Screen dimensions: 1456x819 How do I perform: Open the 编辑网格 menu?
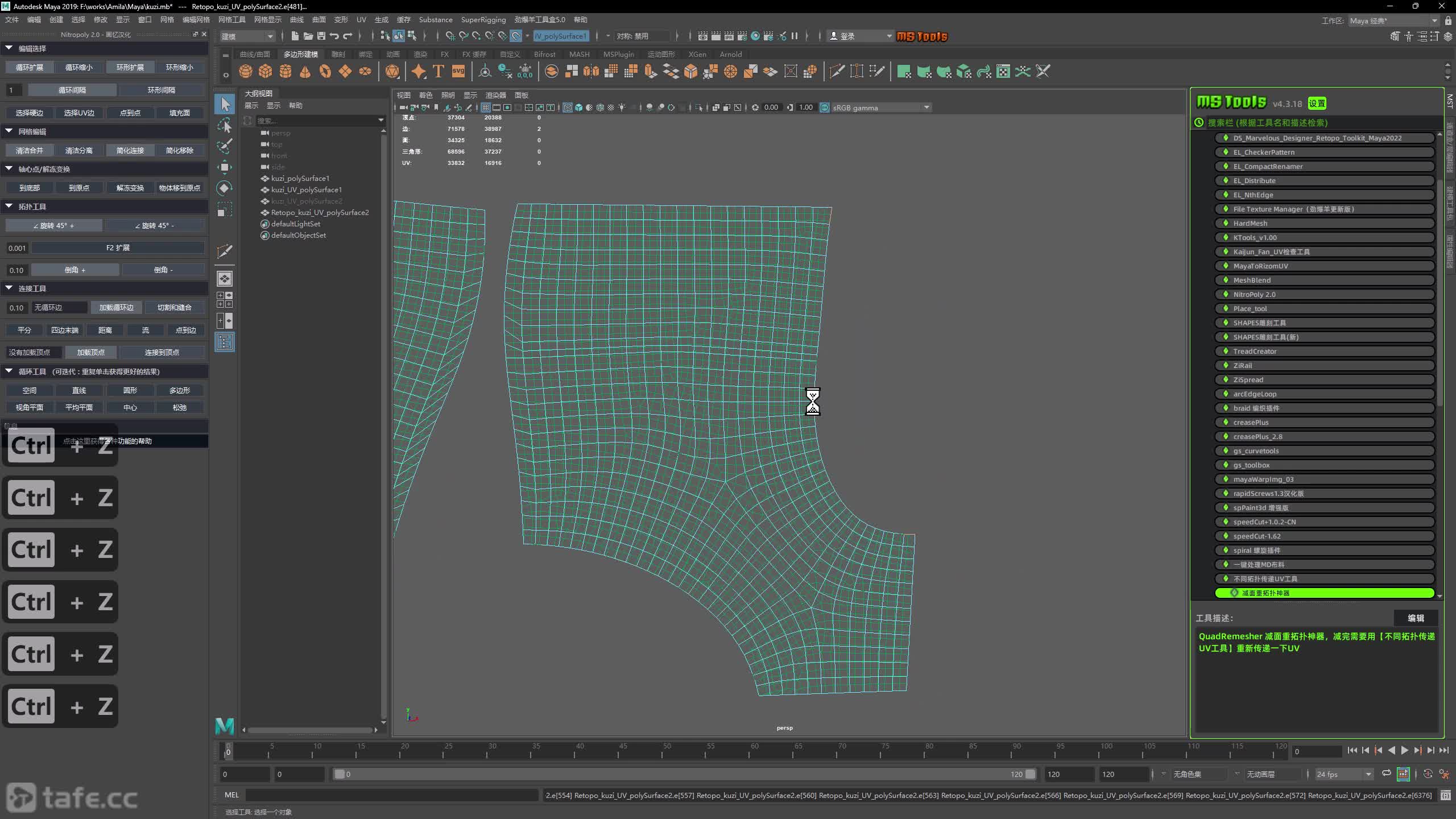tap(196, 19)
